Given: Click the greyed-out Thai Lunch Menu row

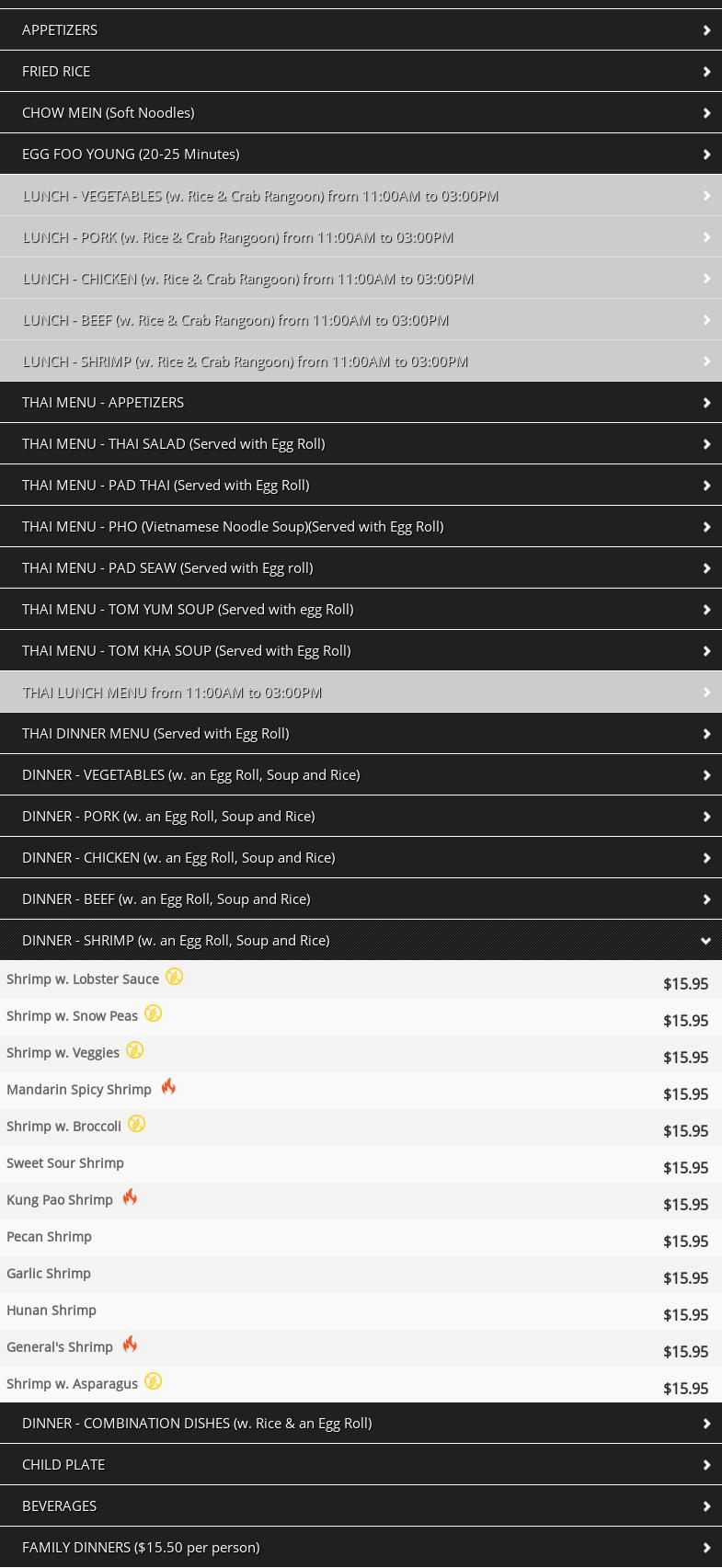Looking at the screenshot, I should tap(172, 692).
